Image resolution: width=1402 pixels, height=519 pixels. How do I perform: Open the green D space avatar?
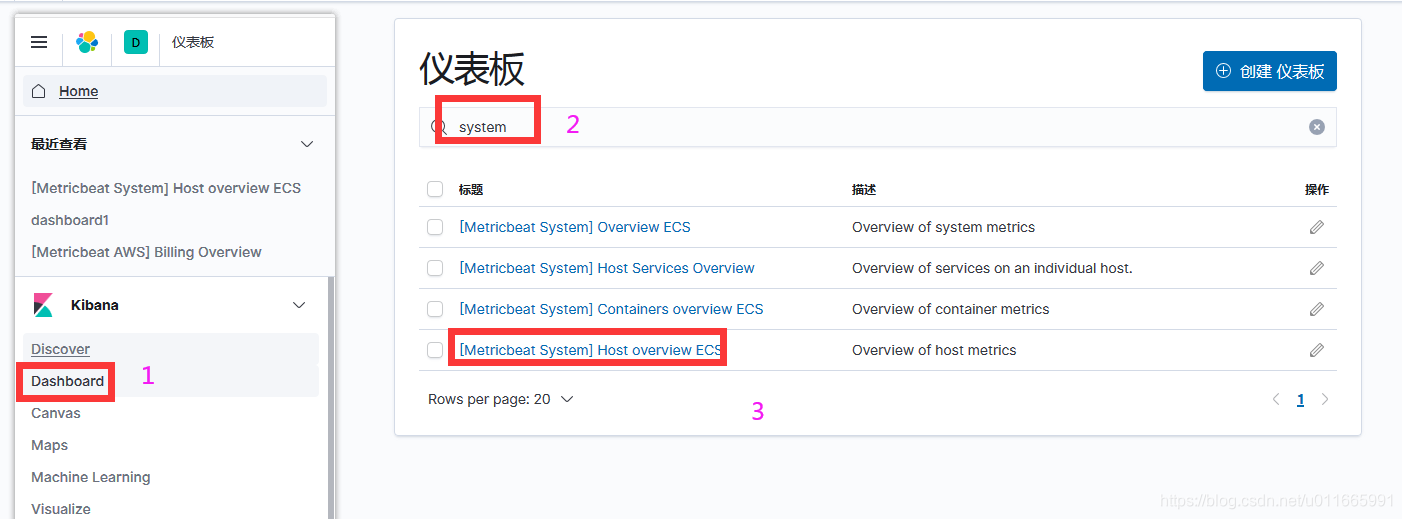pos(135,42)
